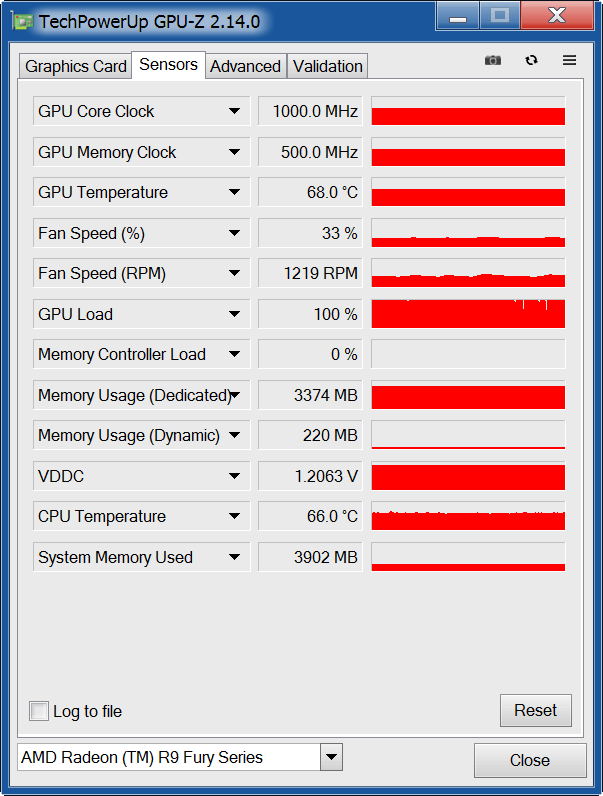
Task: Switch to the Graphics Card tab
Action: [x=76, y=66]
